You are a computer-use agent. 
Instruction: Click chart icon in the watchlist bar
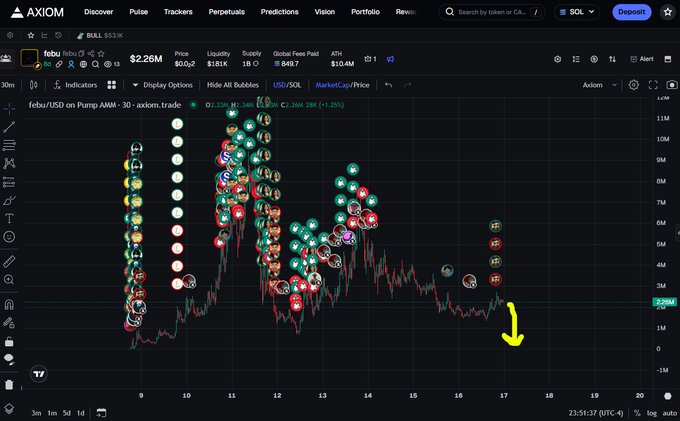point(44,35)
